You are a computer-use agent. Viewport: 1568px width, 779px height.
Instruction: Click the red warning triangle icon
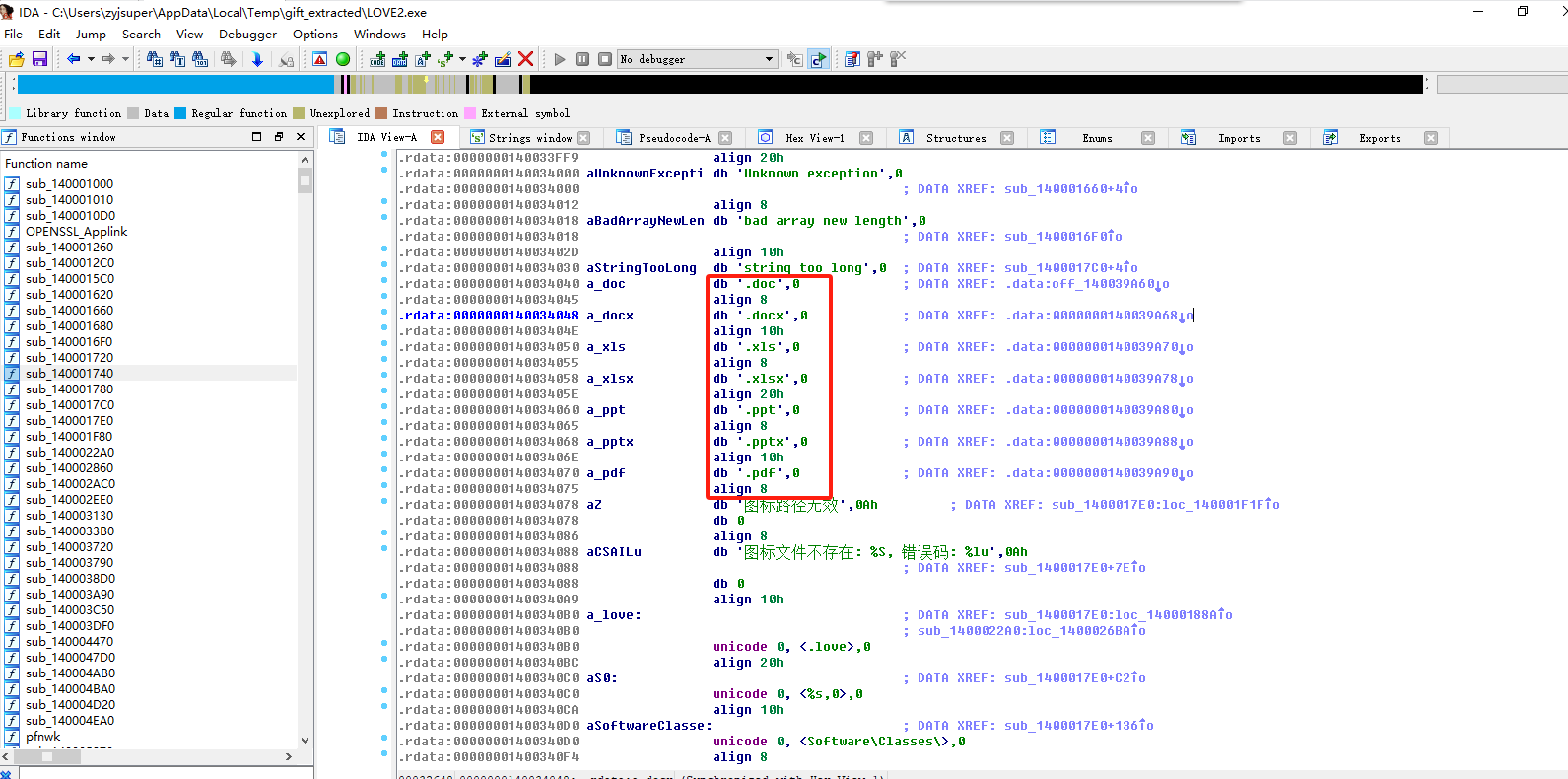tap(320, 59)
